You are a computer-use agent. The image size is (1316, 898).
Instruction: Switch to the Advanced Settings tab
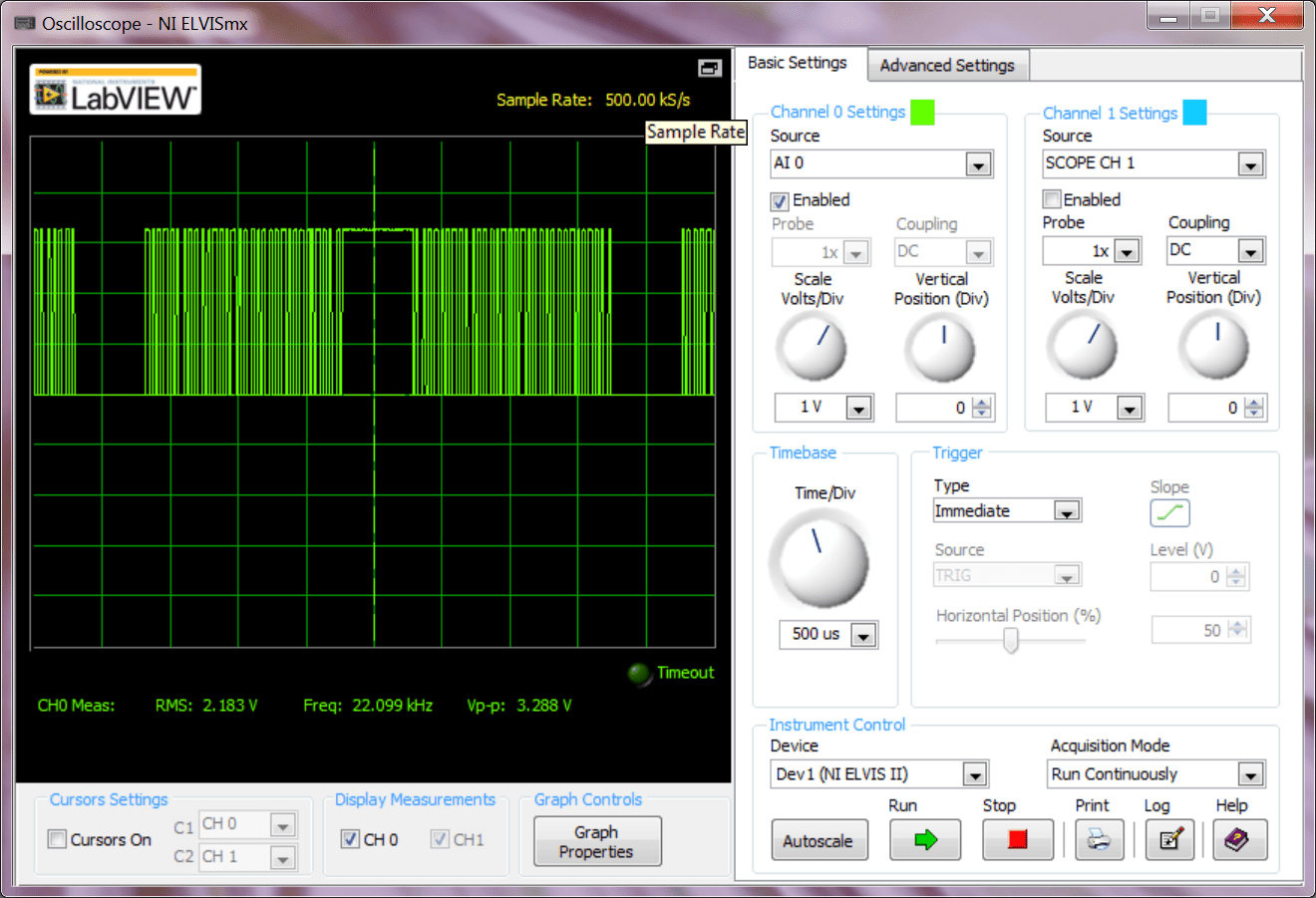[947, 66]
